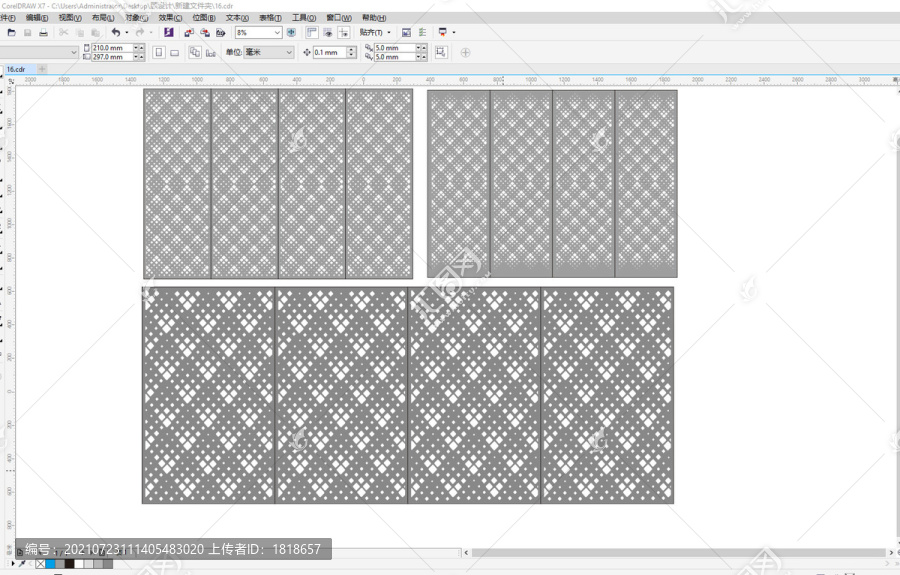Click the page height 297.0 mm field
Screen dimensions: 900x575
tap(112, 57)
